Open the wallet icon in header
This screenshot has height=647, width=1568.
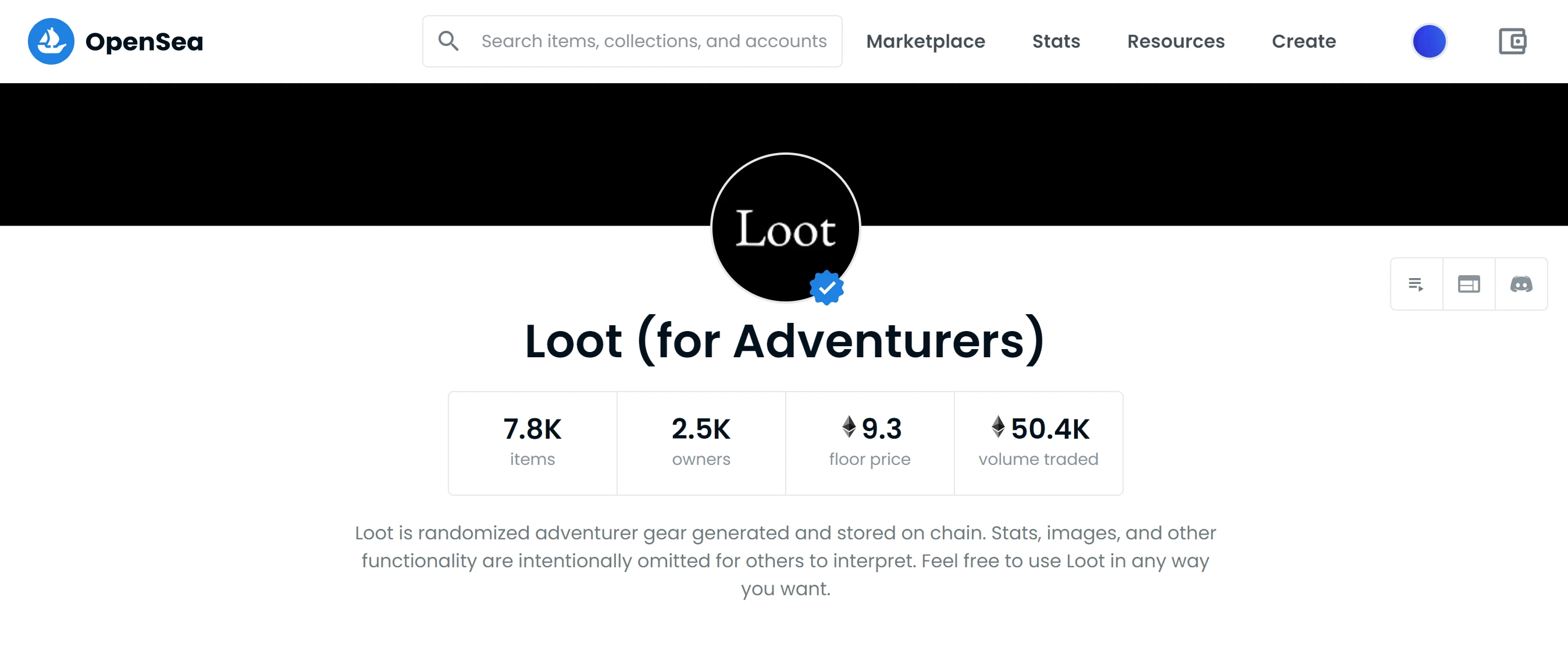tap(1513, 41)
